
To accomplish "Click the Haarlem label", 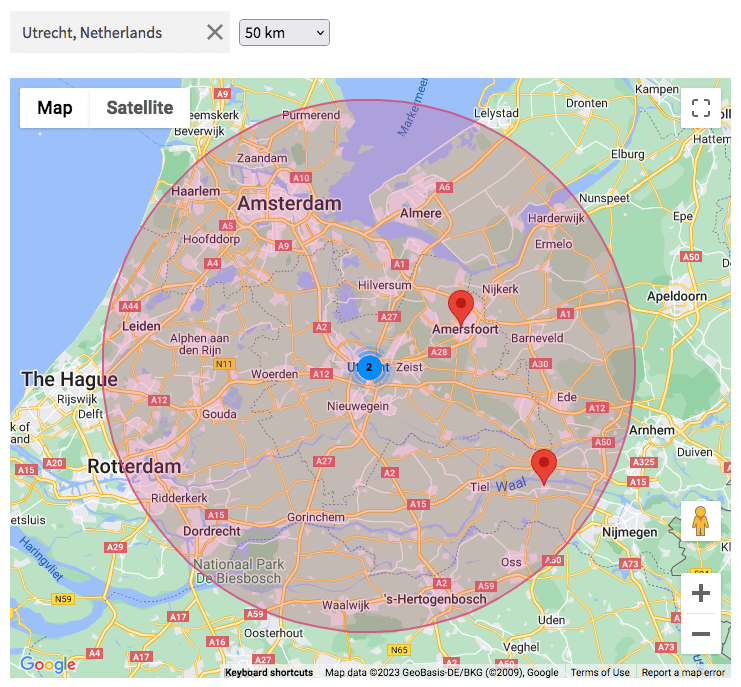I will (x=195, y=191).
